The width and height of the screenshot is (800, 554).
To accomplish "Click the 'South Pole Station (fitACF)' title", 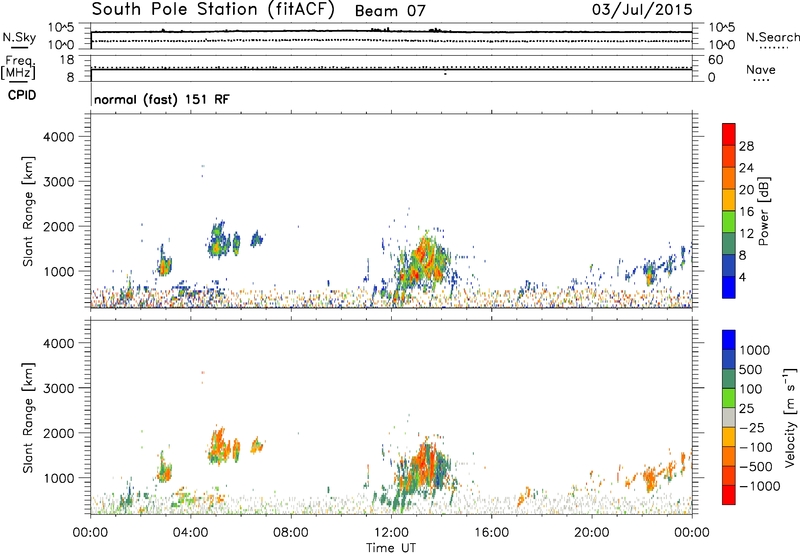I will click(213, 10).
